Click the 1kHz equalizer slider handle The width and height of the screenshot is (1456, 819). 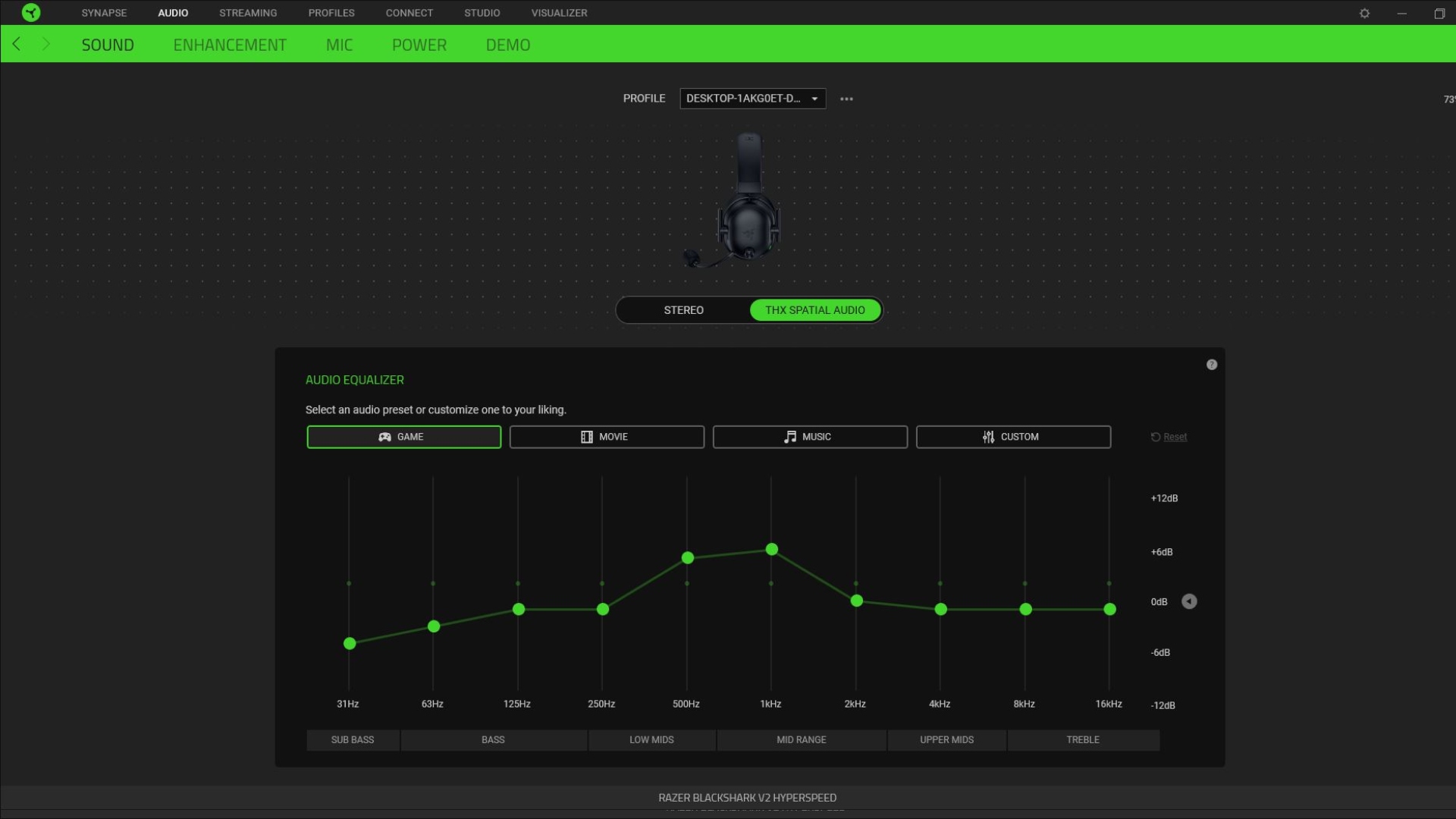[x=772, y=549]
